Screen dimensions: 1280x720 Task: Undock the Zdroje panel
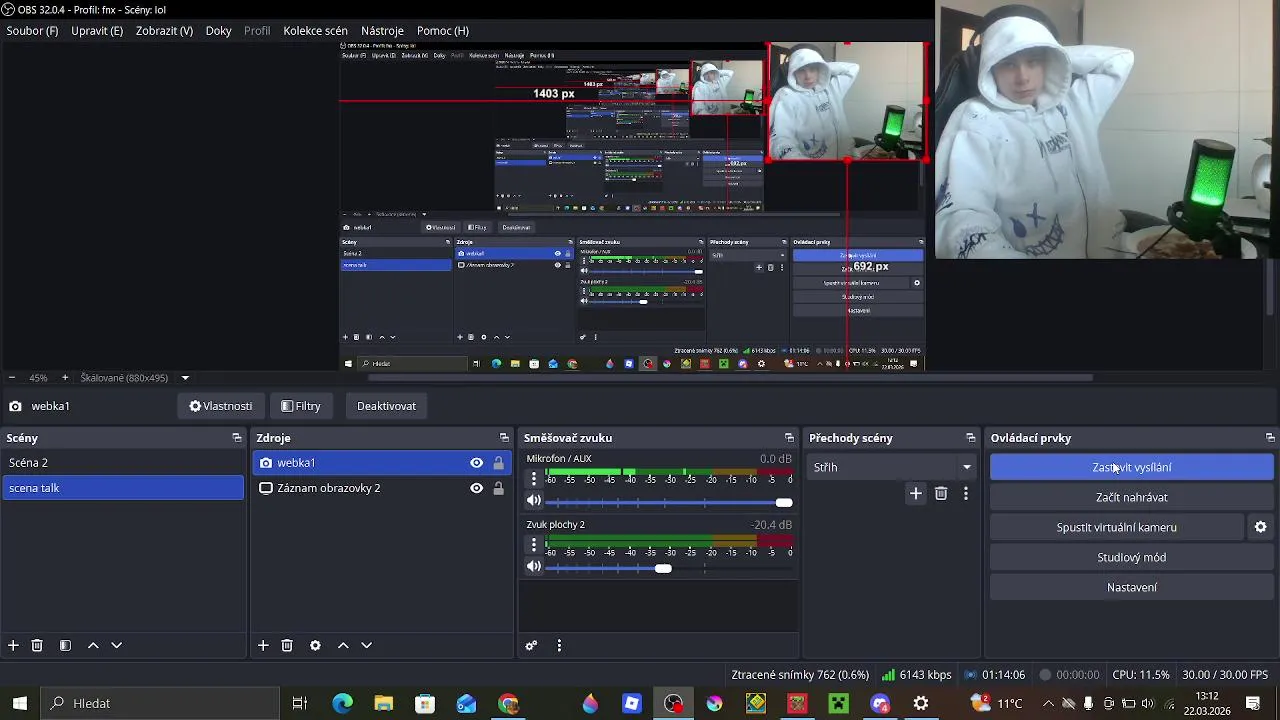point(504,438)
